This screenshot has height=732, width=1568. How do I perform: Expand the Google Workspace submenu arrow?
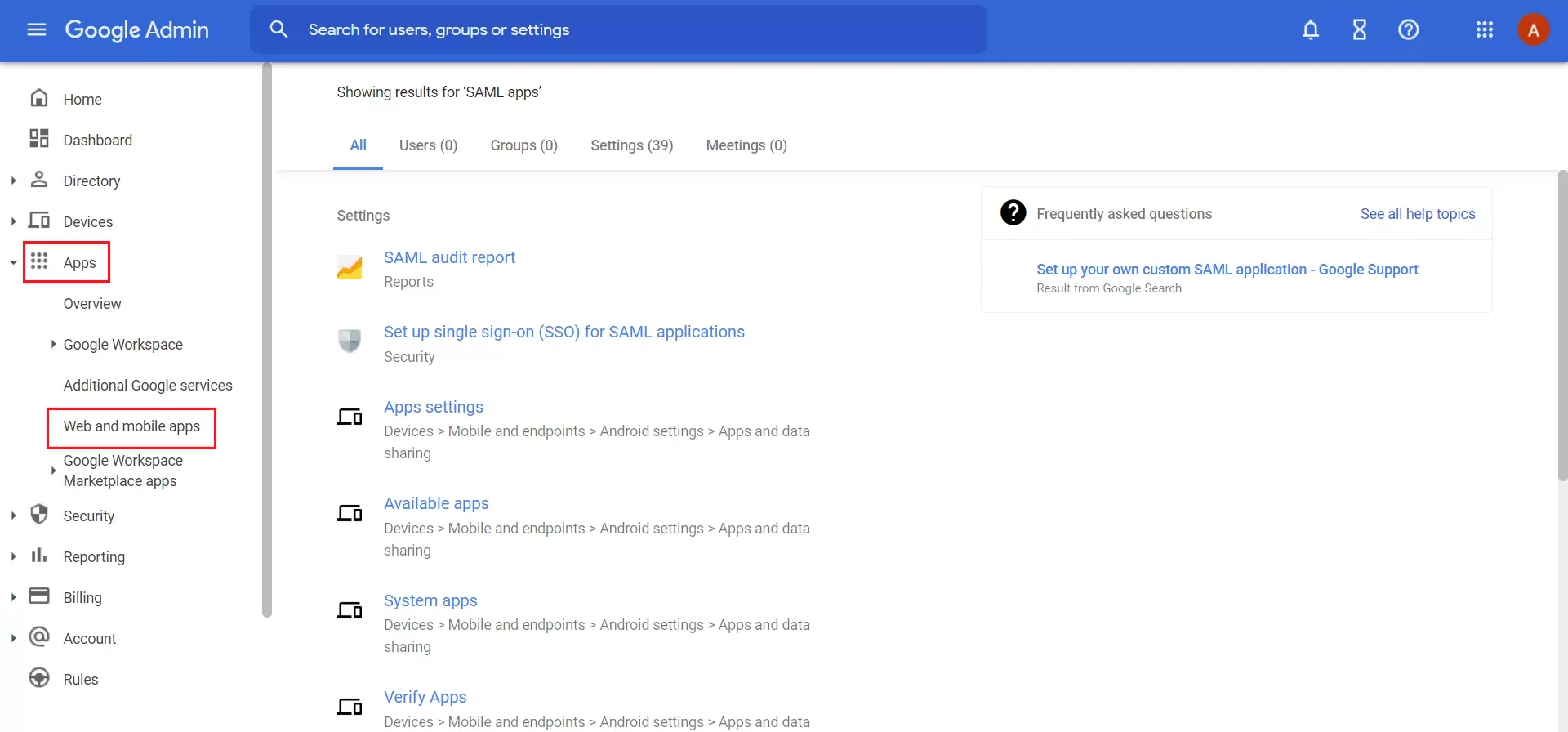[x=53, y=344]
